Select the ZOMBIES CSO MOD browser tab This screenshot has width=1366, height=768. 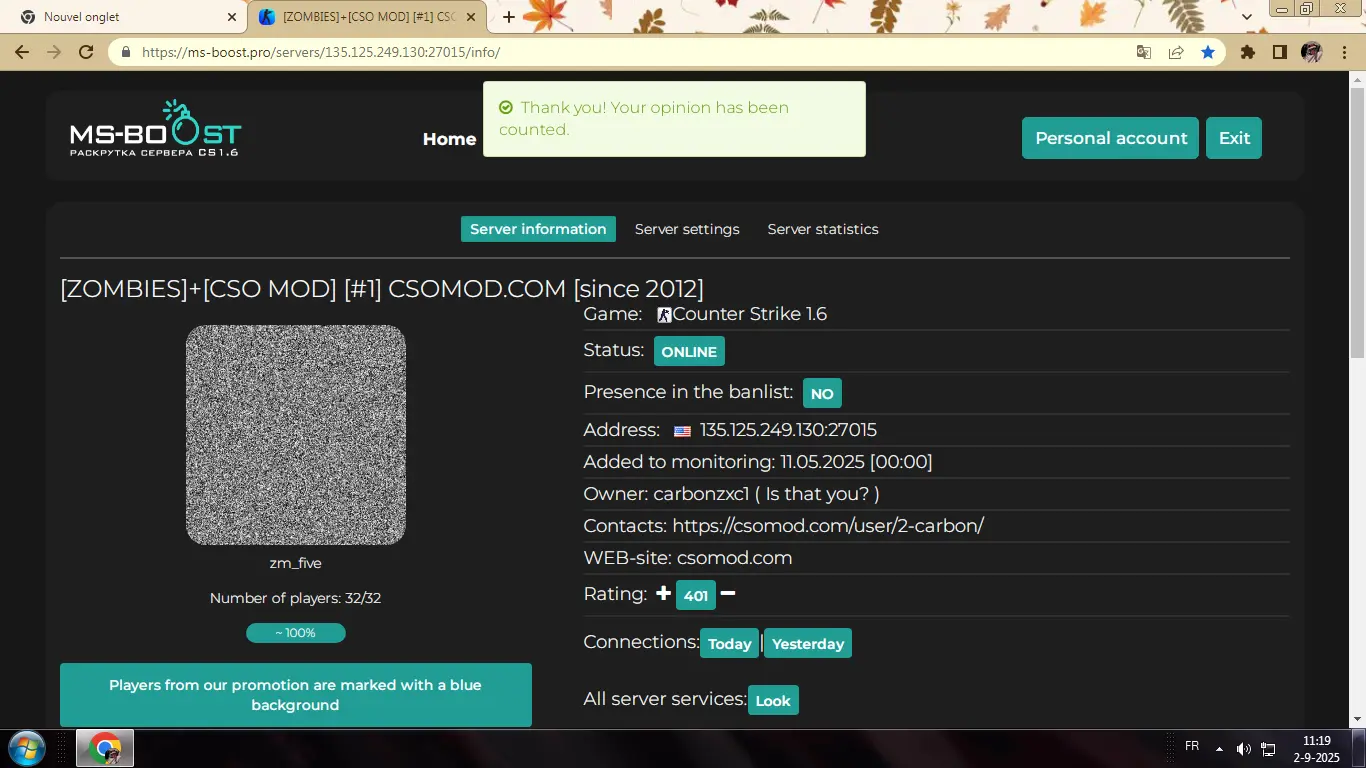pyautogui.click(x=367, y=17)
